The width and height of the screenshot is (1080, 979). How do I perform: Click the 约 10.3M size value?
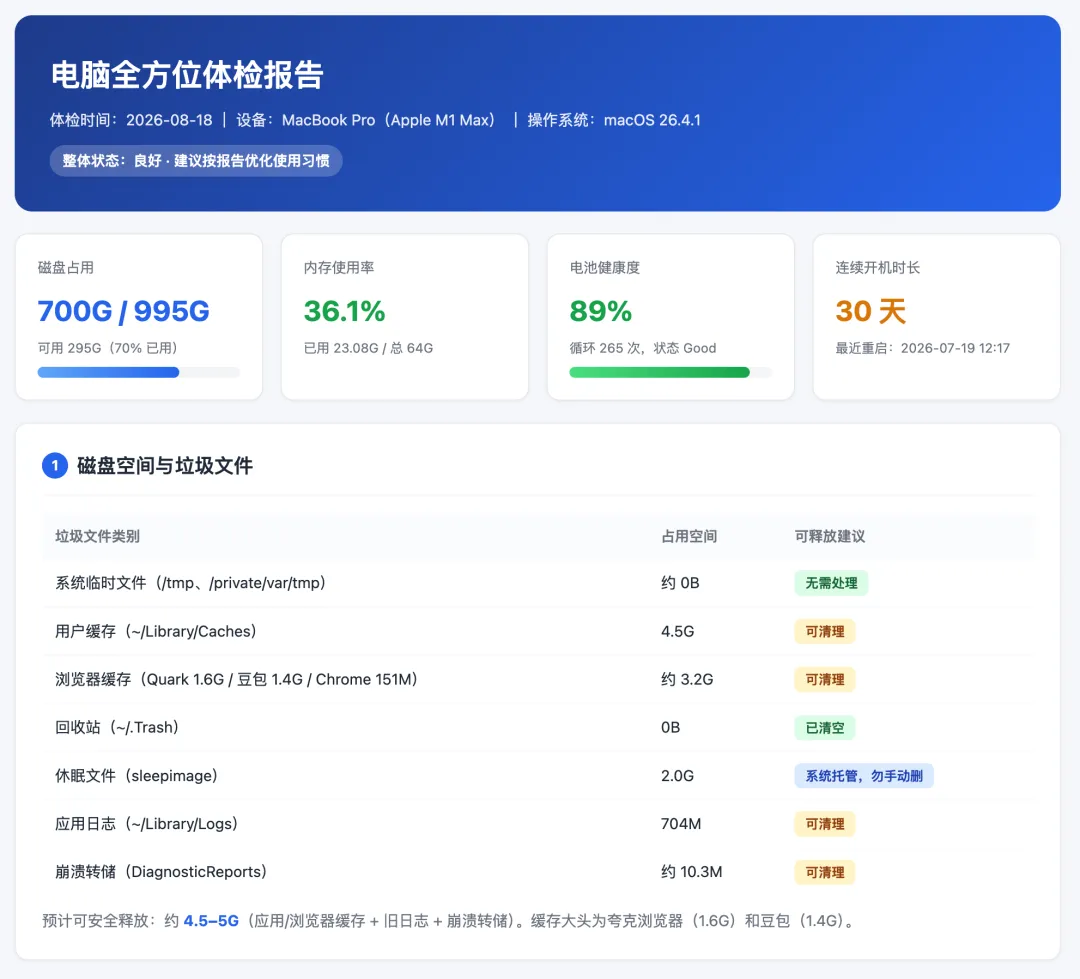click(692, 872)
